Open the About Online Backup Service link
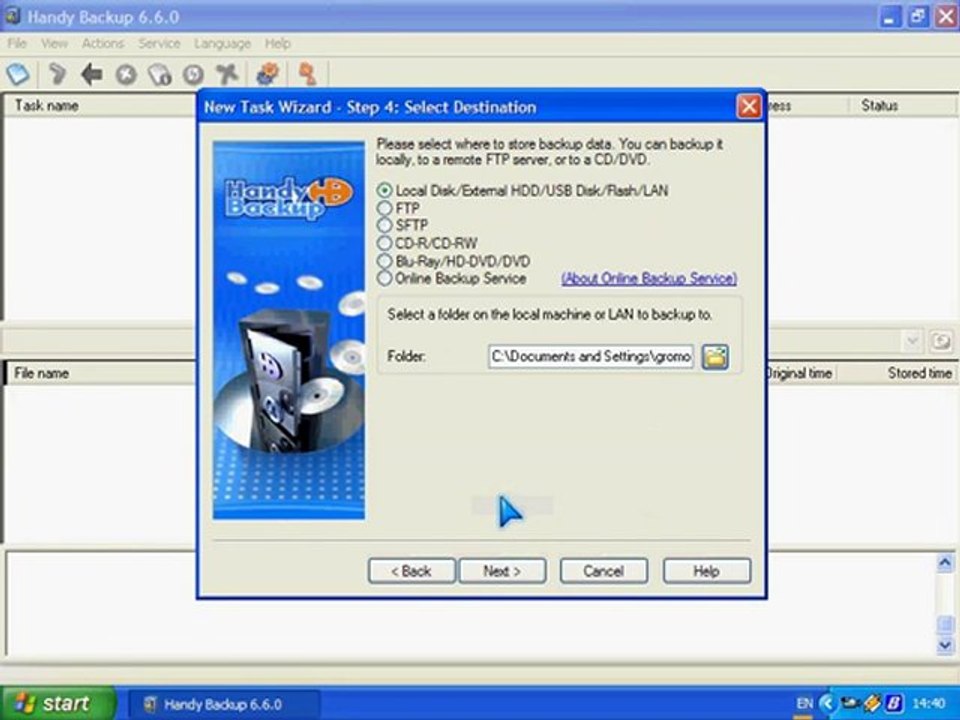Screen dimensions: 960x720 (x=649, y=279)
